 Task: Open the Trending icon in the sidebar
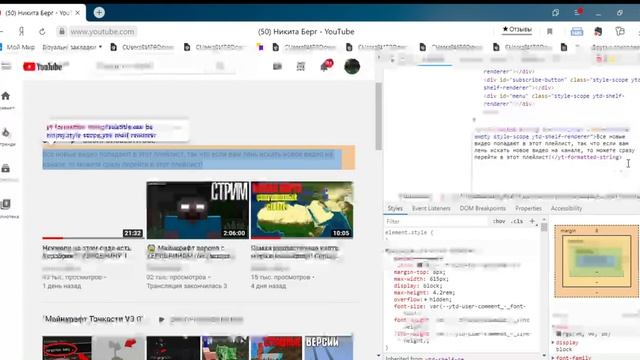pos(6,133)
